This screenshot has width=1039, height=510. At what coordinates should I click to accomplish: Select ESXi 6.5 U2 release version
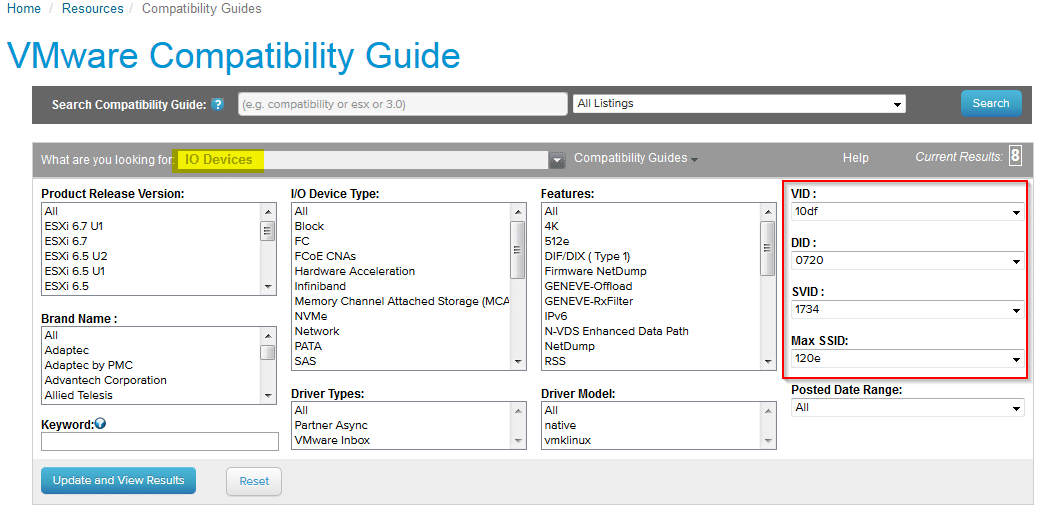[76, 256]
